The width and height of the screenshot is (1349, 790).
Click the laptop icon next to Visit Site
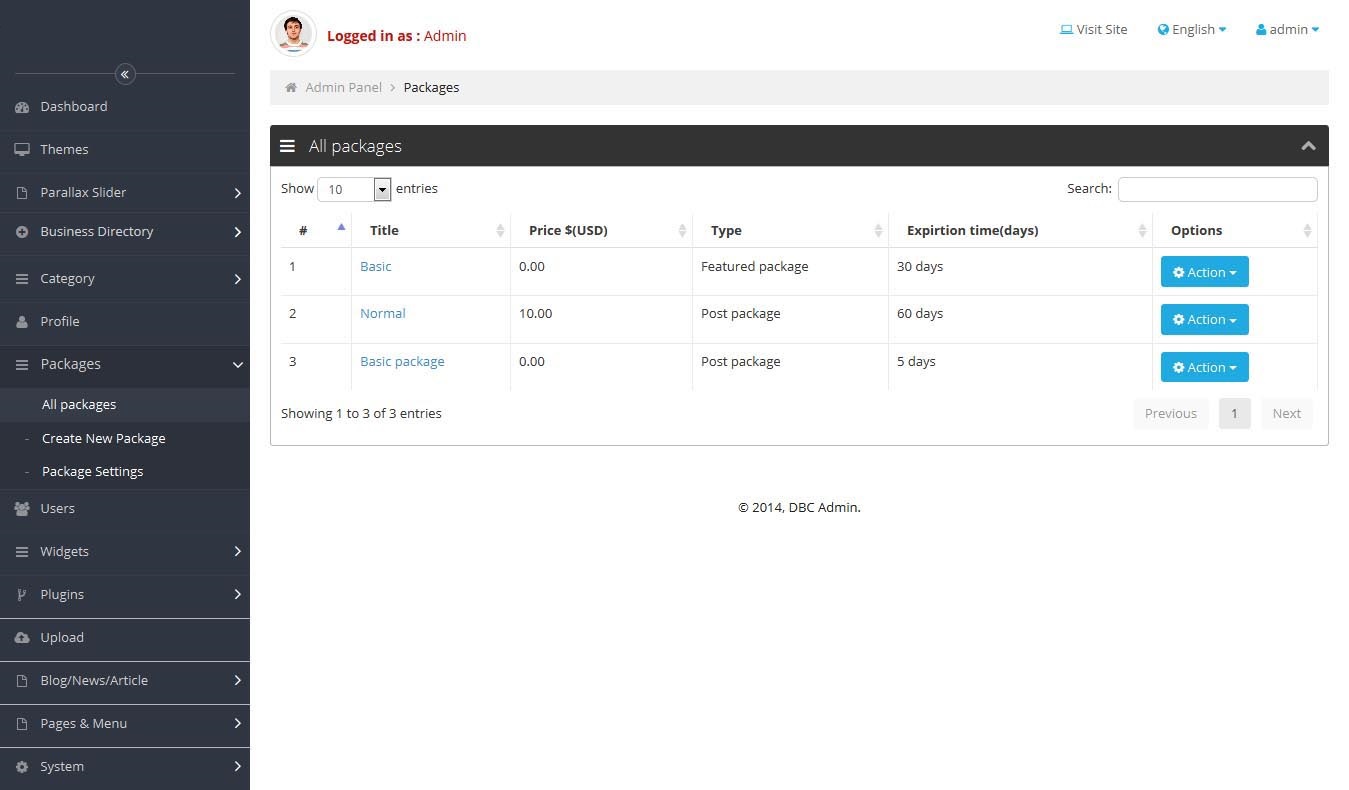[x=1066, y=30]
